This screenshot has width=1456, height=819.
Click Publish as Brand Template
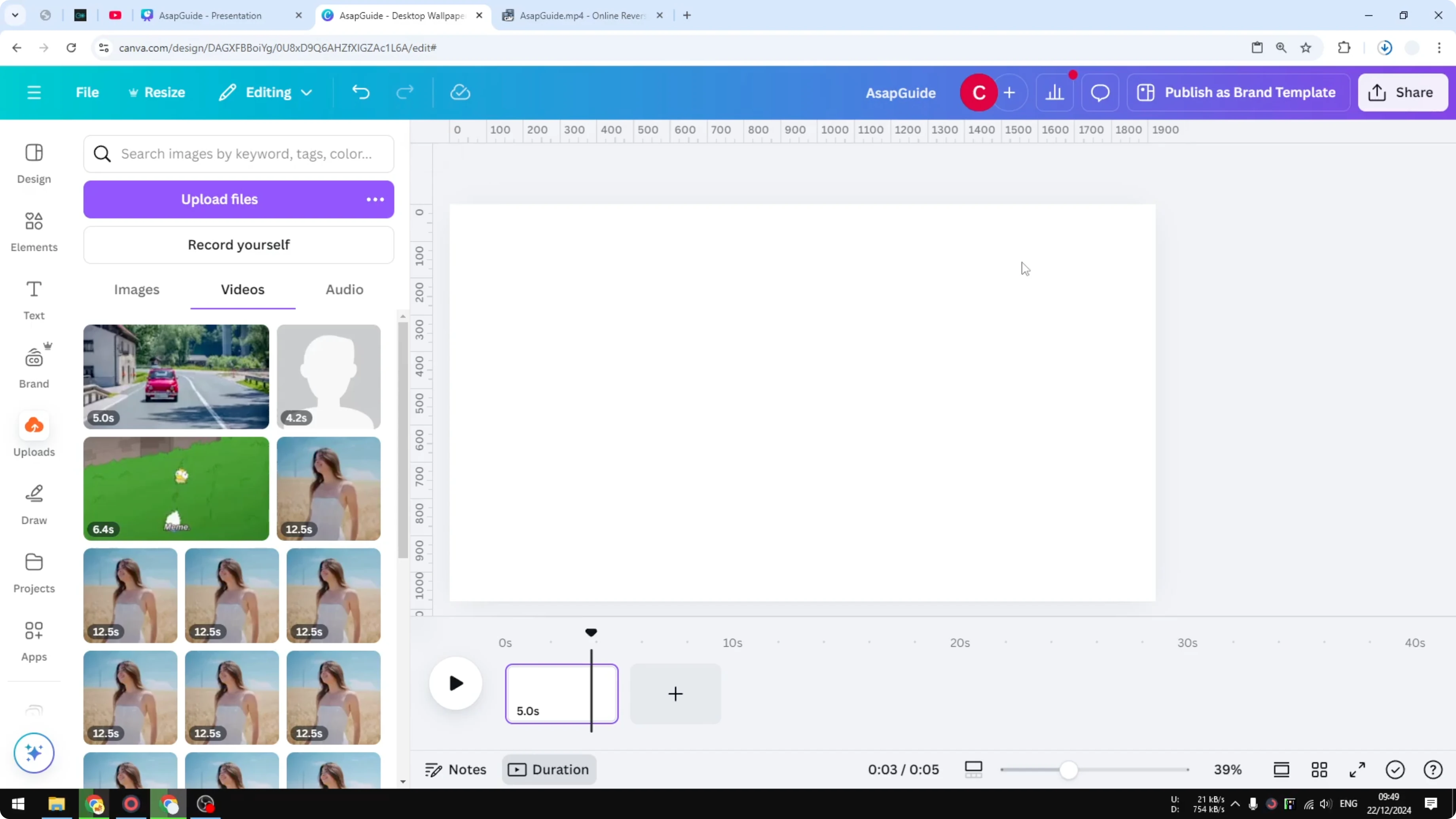point(1237,92)
